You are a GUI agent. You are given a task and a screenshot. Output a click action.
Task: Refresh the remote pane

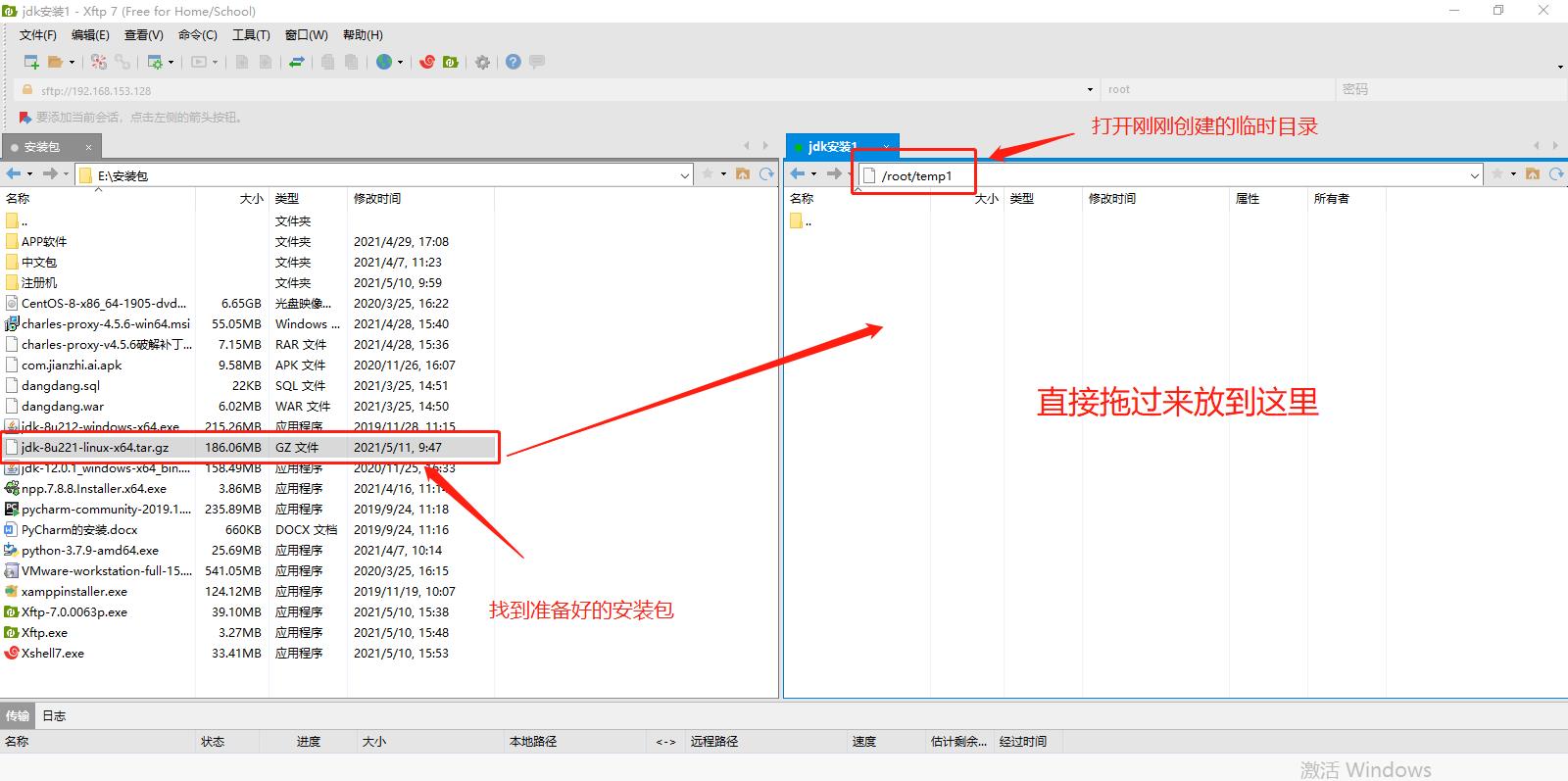pos(1556,173)
